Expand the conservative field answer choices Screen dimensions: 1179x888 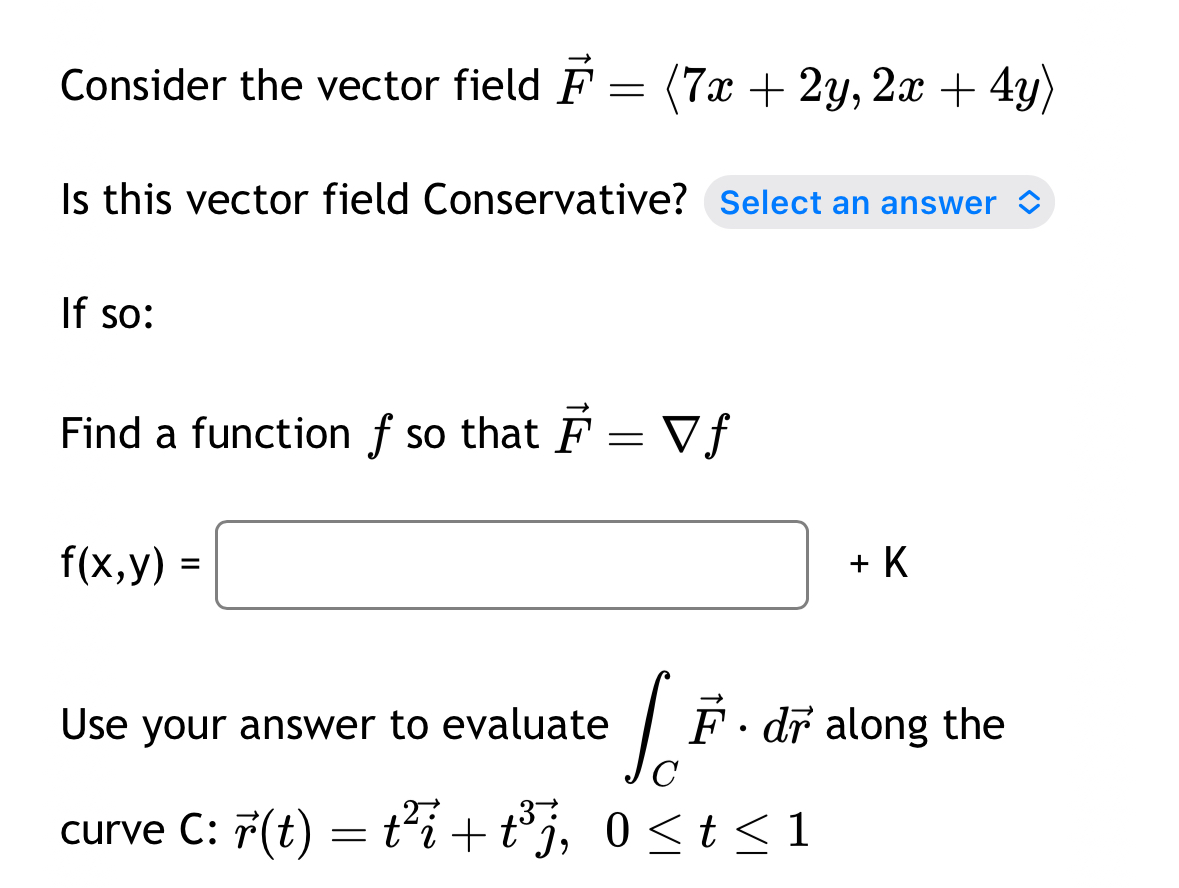[x=878, y=202]
